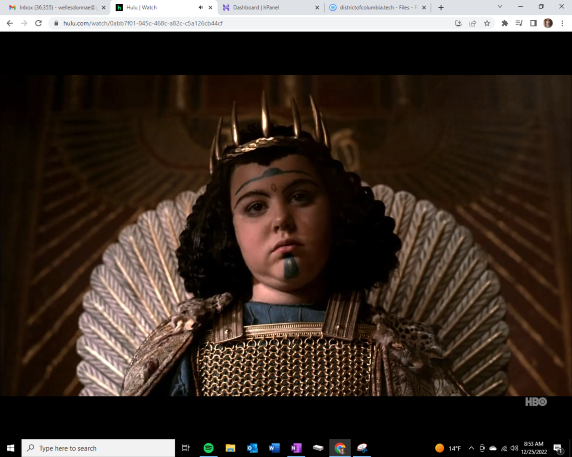
Task: Click the install app icon in address bar
Action: tap(458, 23)
